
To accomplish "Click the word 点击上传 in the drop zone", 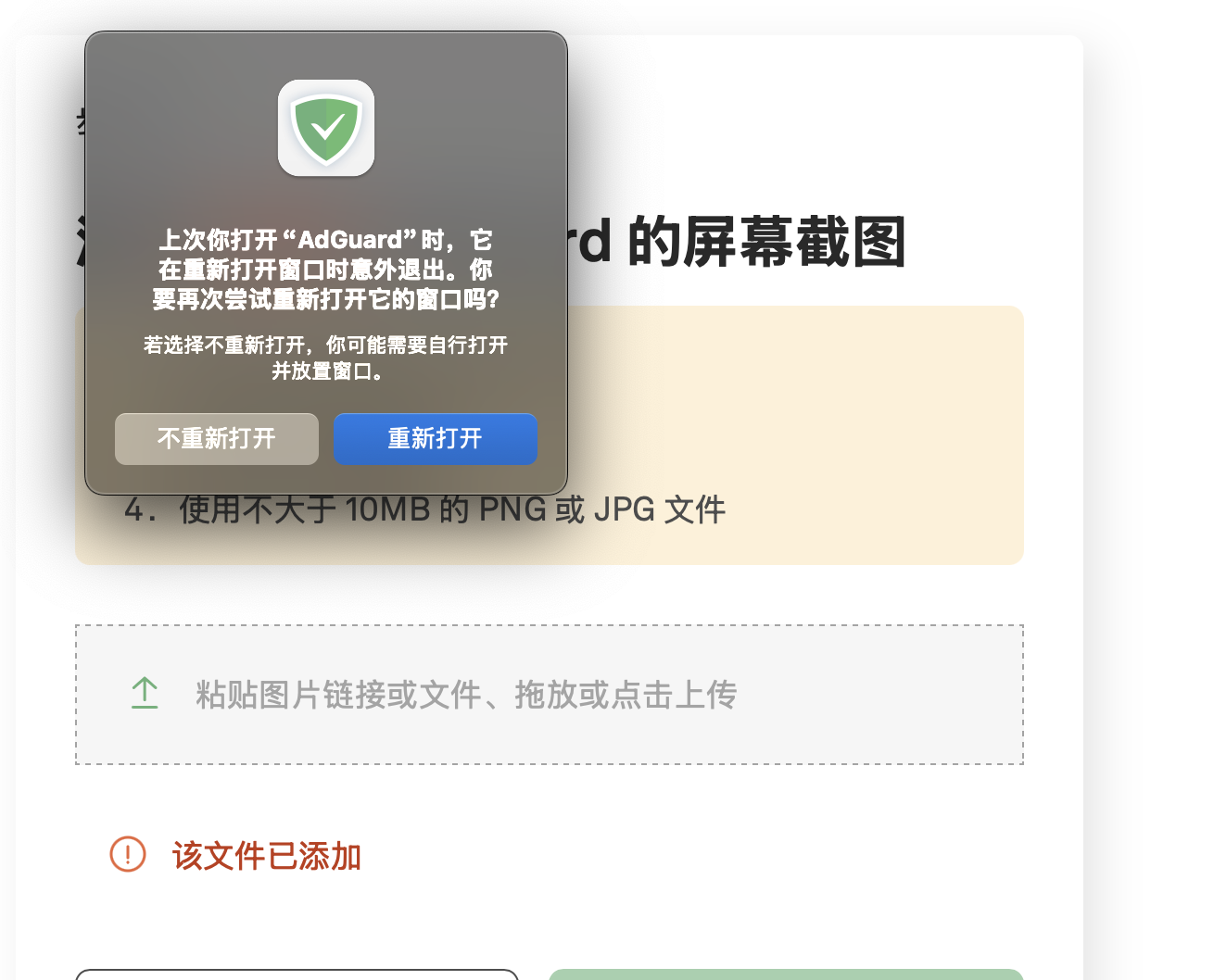I will (x=674, y=695).
